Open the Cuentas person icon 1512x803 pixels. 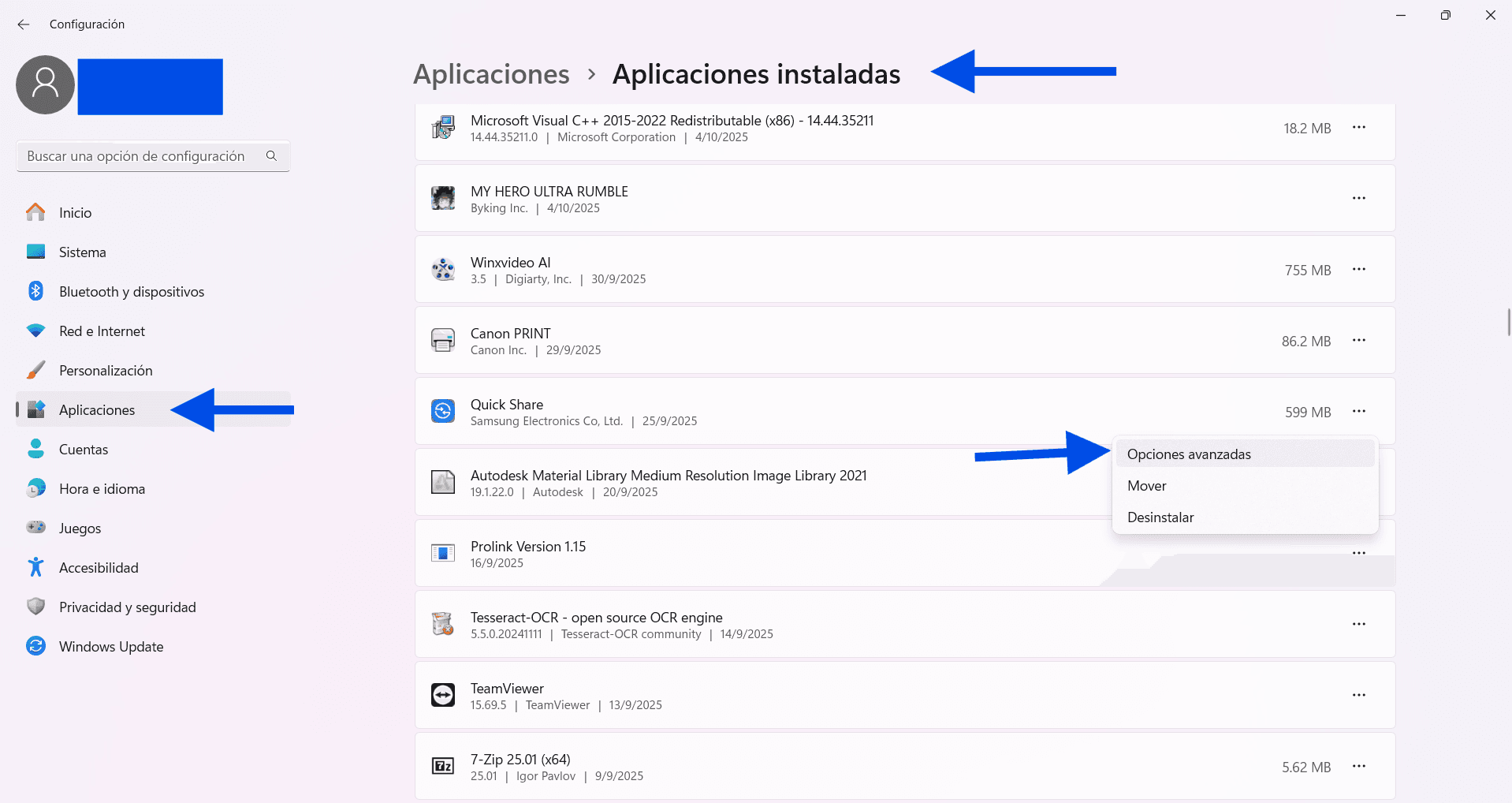pyautogui.click(x=35, y=449)
